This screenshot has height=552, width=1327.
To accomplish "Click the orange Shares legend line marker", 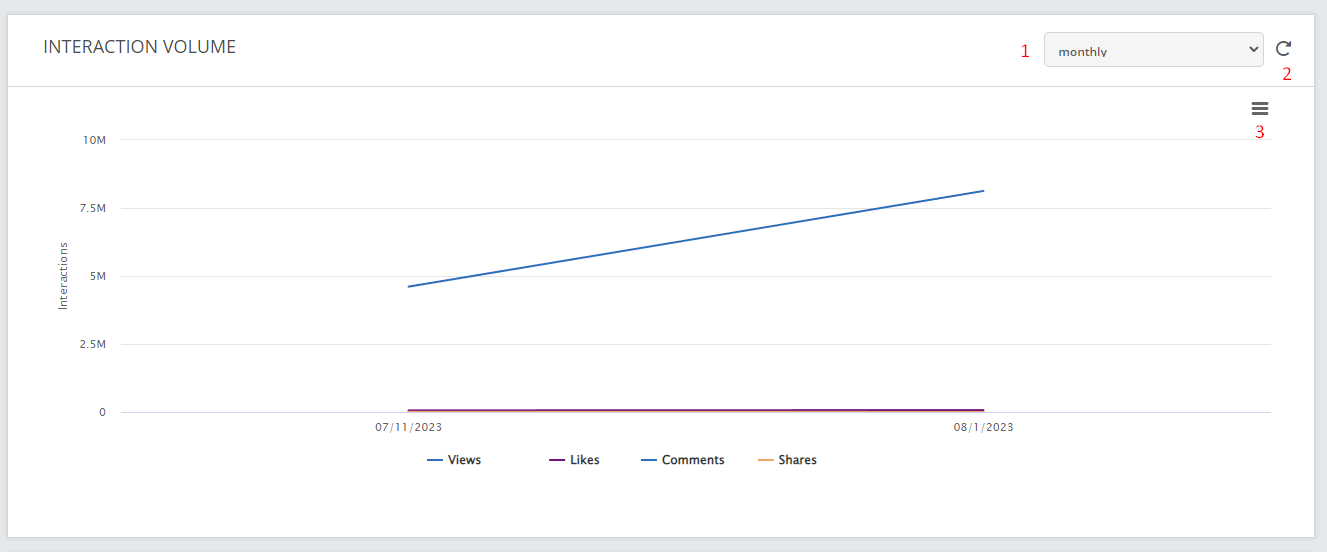I will [765, 460].
